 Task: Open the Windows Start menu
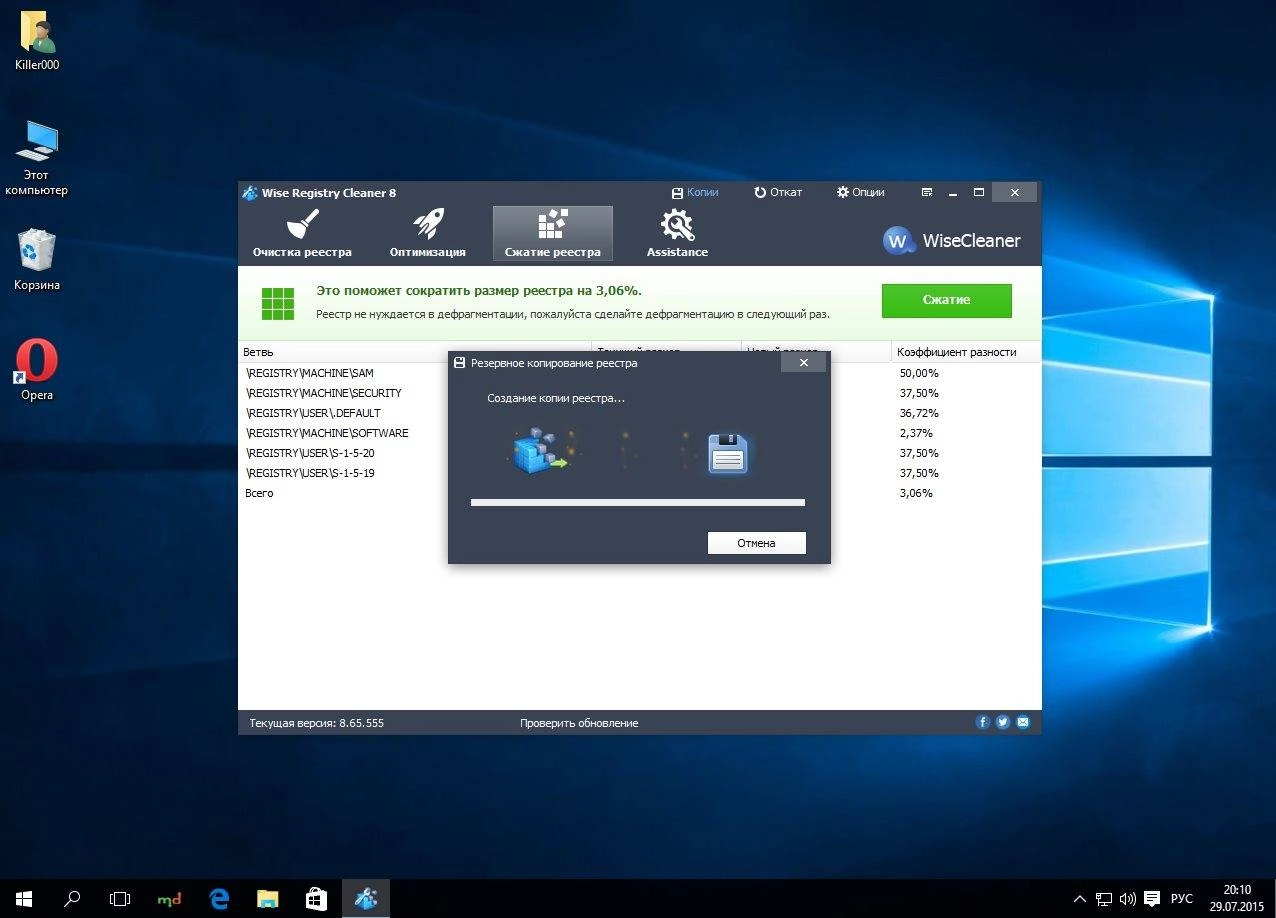tap(24, 899)
